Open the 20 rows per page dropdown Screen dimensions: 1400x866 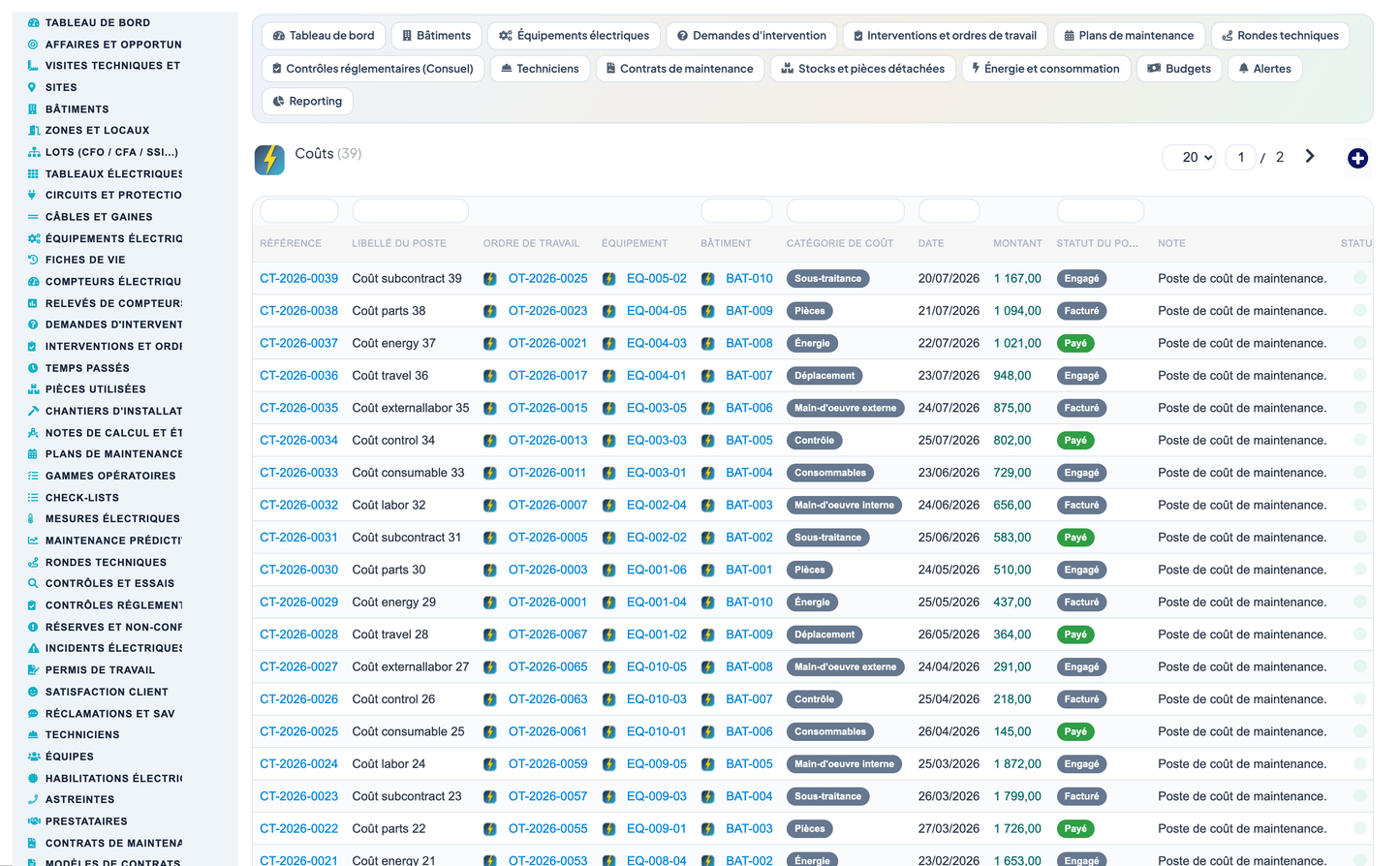coord(1190,157)
